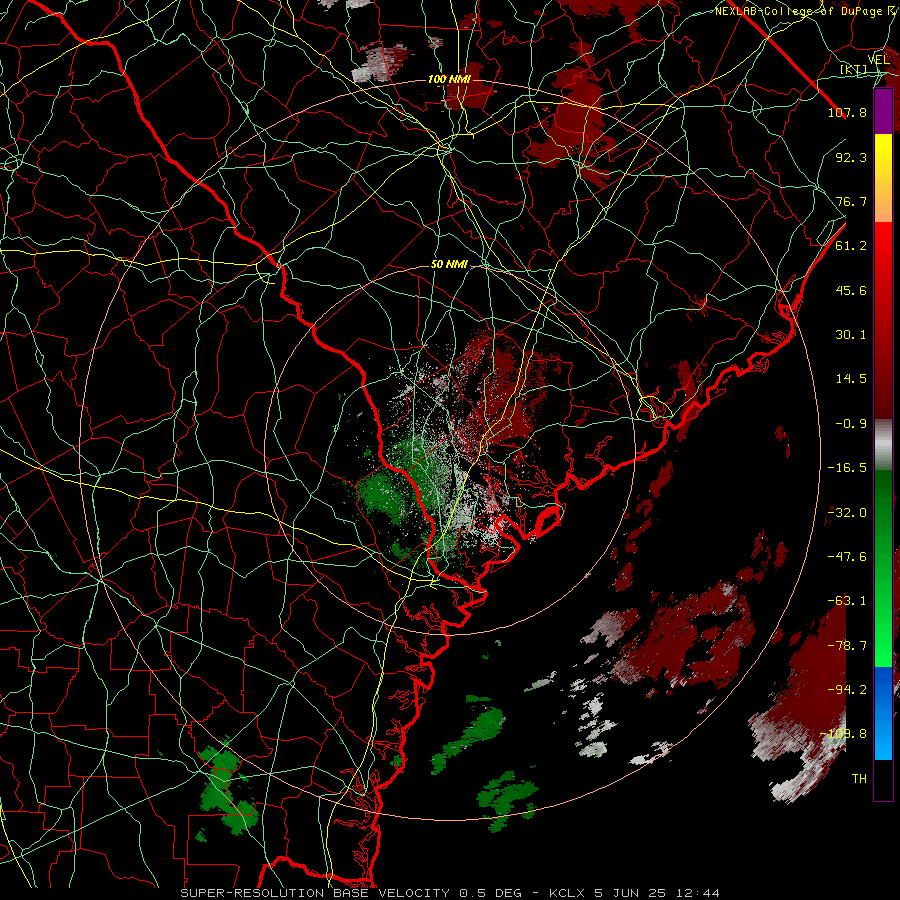
Task: Click the -16.5 value on velocity scale
Action: click(x=847, y=467)
